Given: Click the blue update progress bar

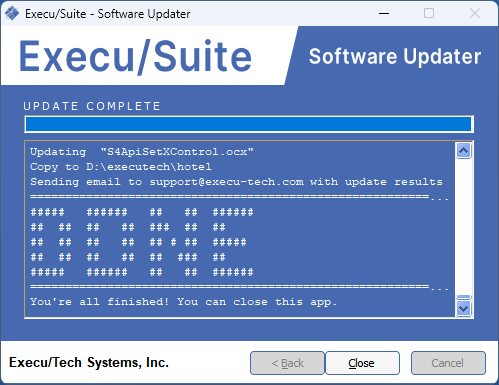Looking at the screenshot, I should tap(249, 124).
